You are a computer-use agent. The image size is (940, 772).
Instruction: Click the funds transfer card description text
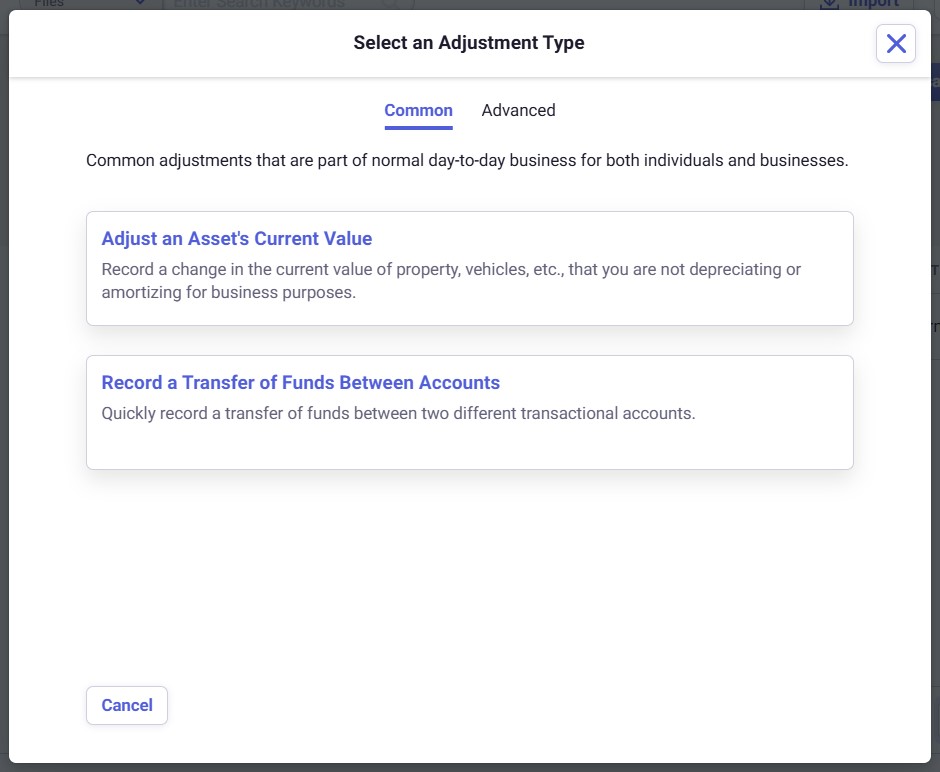(x=398, y=413)
